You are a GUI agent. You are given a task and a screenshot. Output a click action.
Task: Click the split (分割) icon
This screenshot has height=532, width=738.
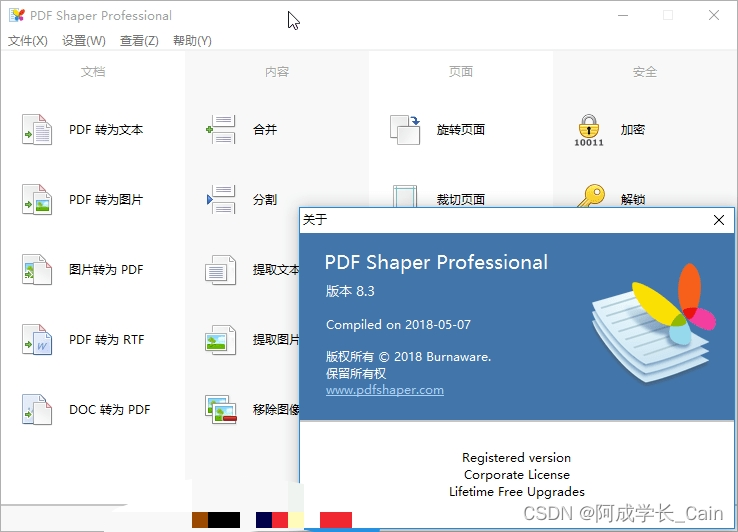point(221,200)
